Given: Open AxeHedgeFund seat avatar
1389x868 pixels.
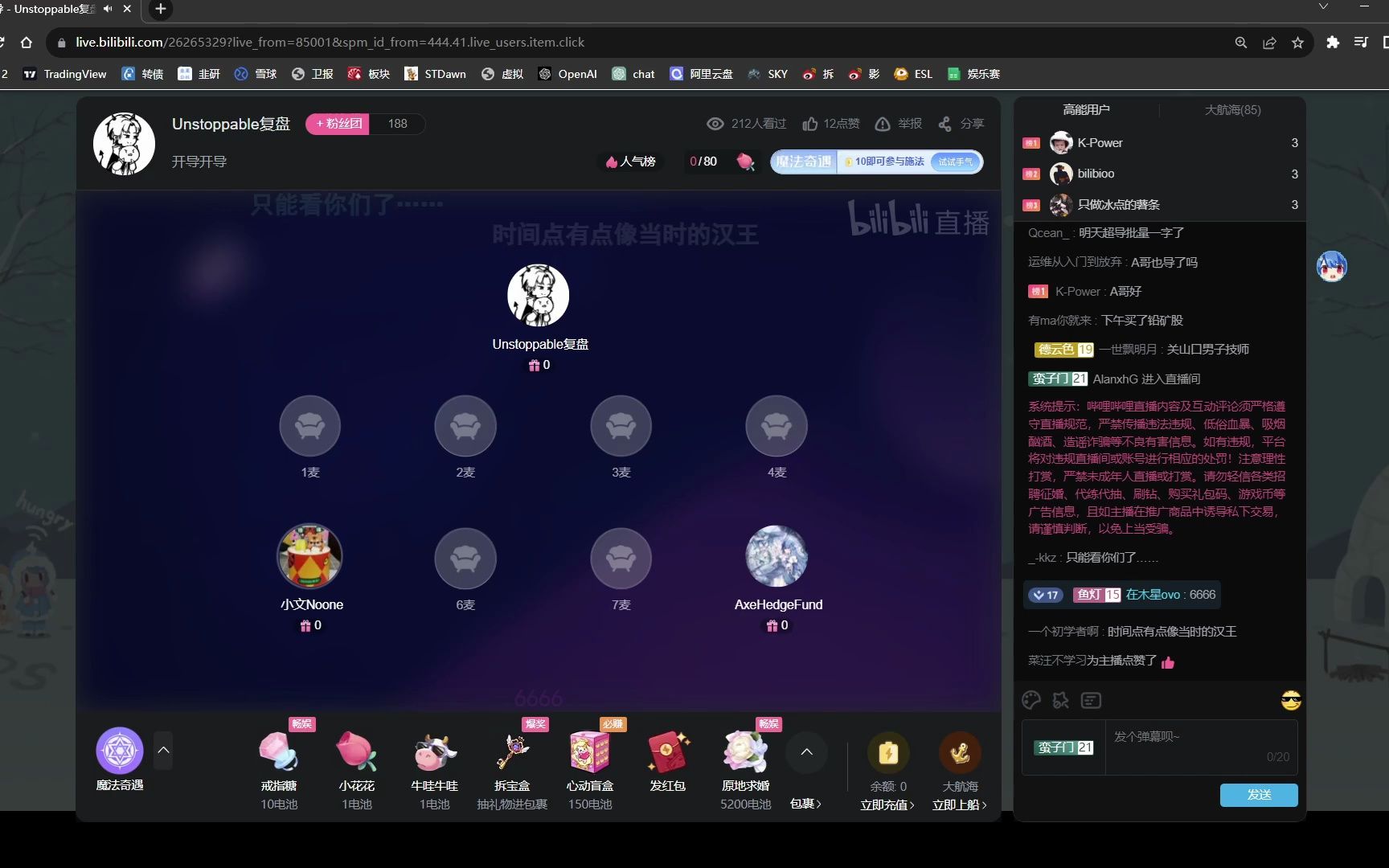Looking at the screenshot, I should [x=776, y=557].
